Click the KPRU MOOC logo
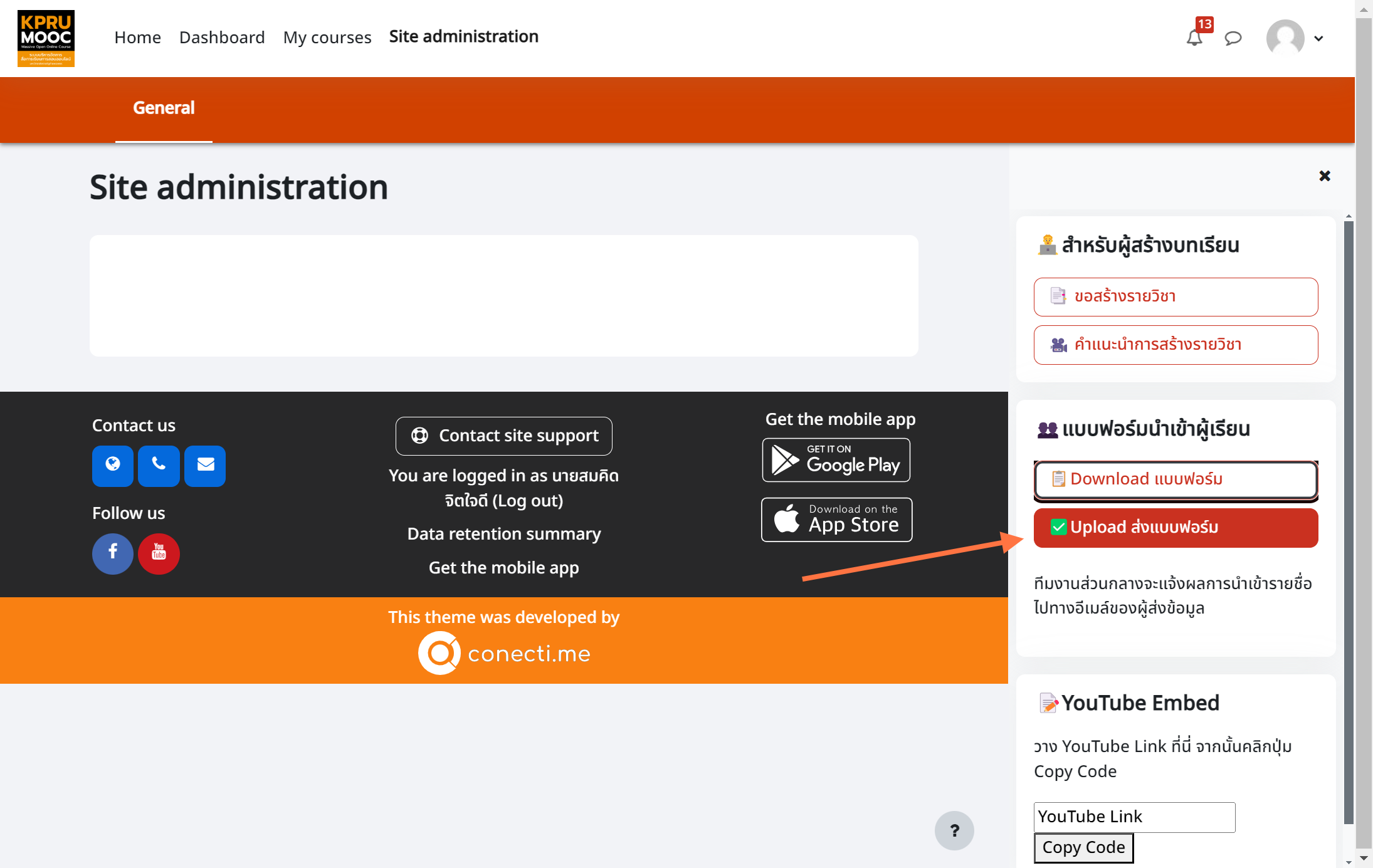Viewport: 1373px width, 868px height. pos(46,38)
